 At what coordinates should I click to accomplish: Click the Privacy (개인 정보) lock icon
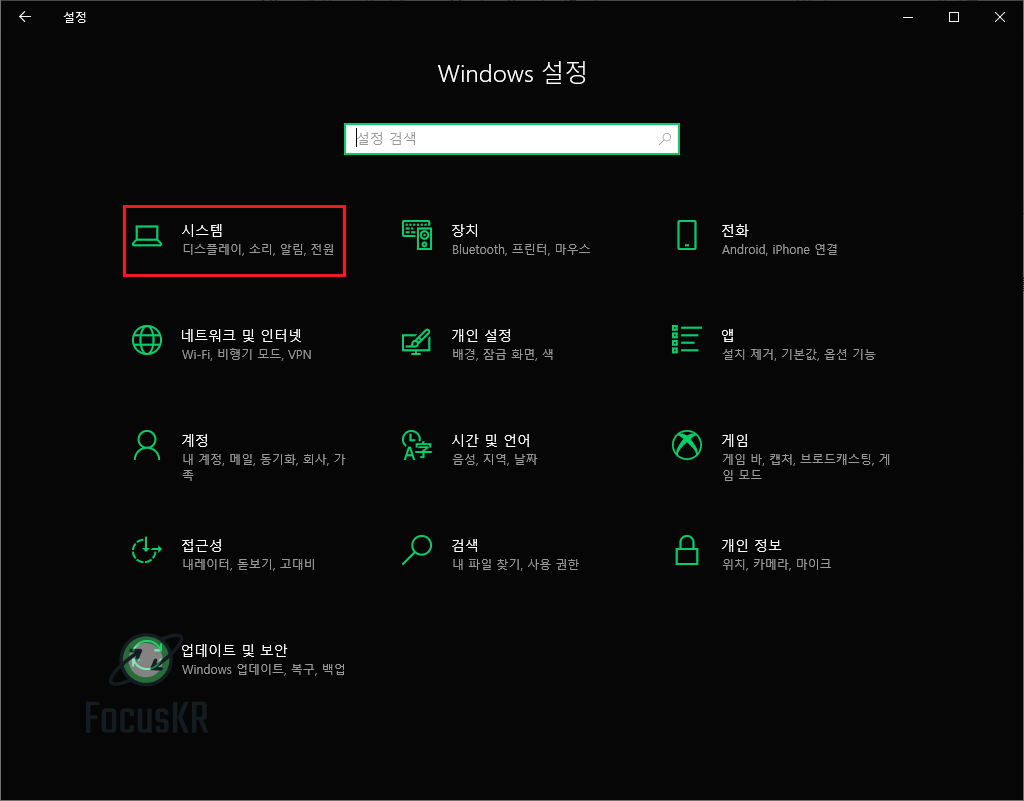(x=687, y=550)
